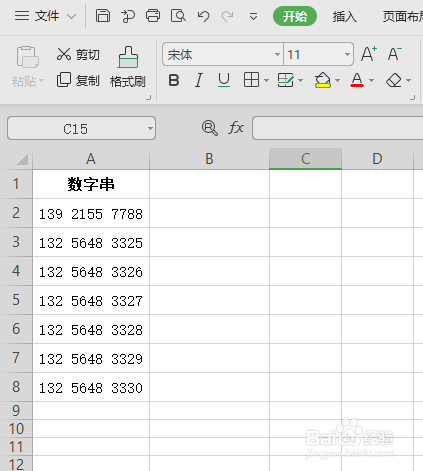The width and height of the screenshot is (423, 471).
Task: Click the 复制 copy button
Action: click(x=78, y=80)
